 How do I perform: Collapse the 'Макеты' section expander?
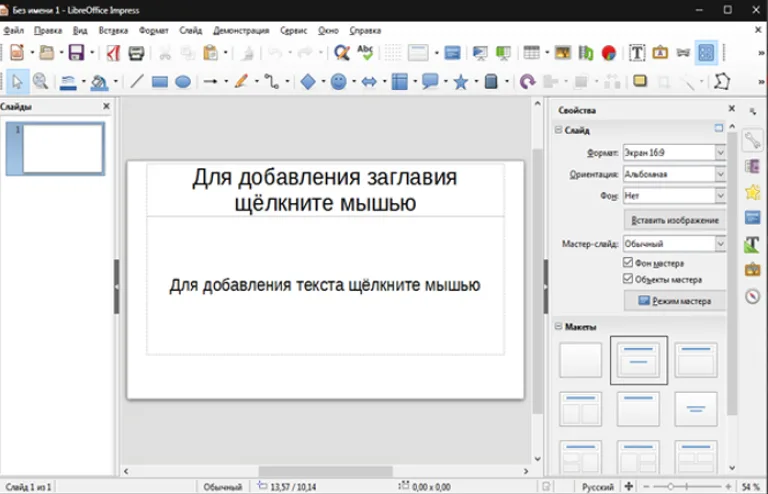click(558, 326)
